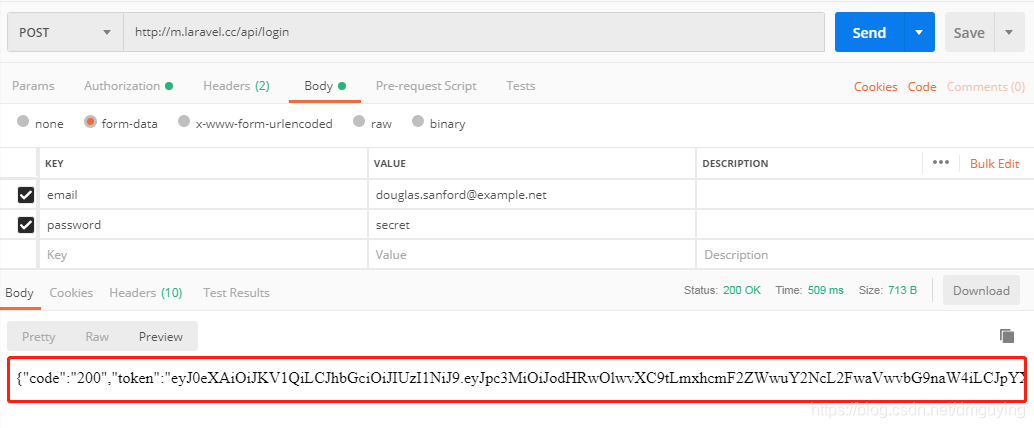Edit description cell of the email row
The height and width of the screenshot is (428, 1034).
tap(865, 195)
